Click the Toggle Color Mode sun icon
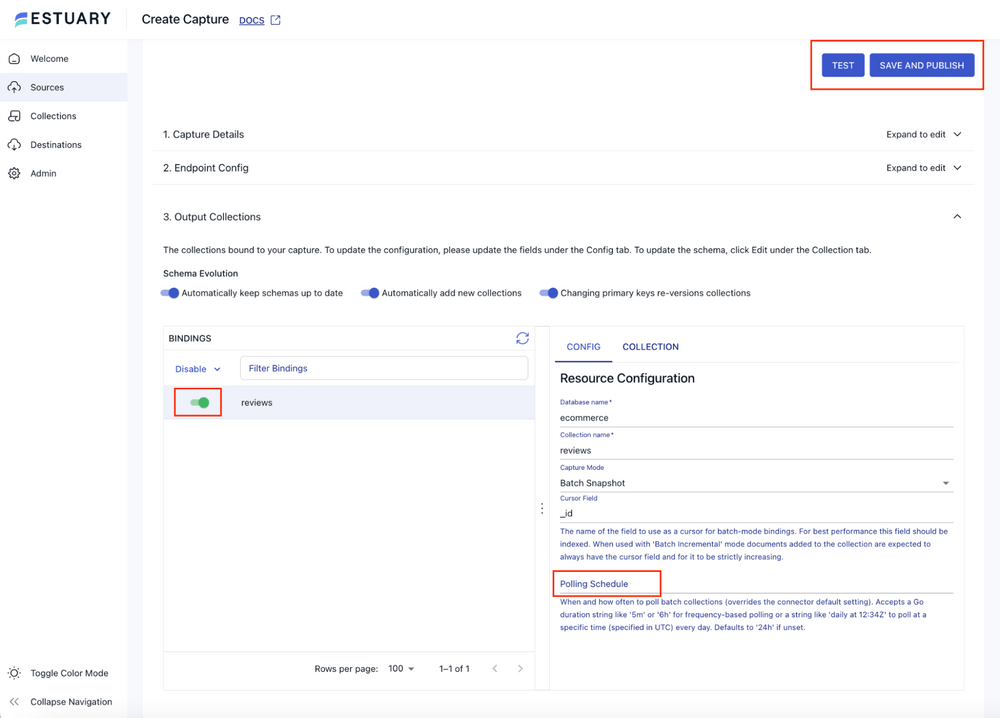The height and width of the screenshot is (718, 1000). (15, 673)
